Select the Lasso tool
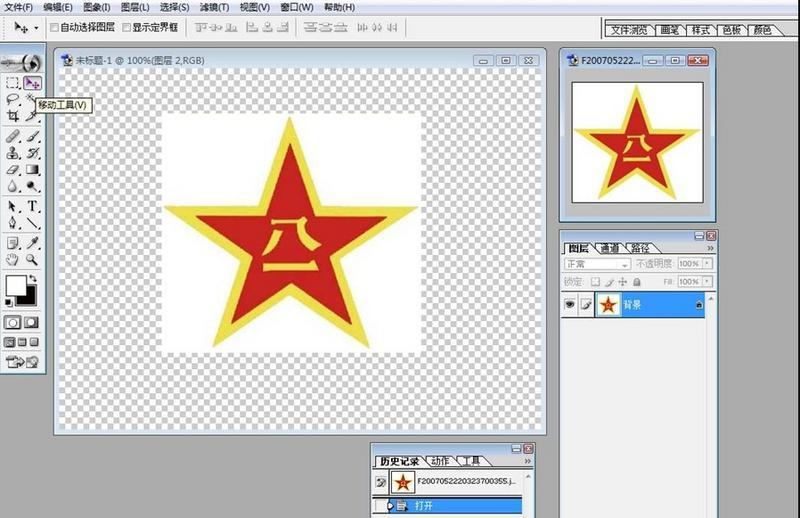 (13, 99)
